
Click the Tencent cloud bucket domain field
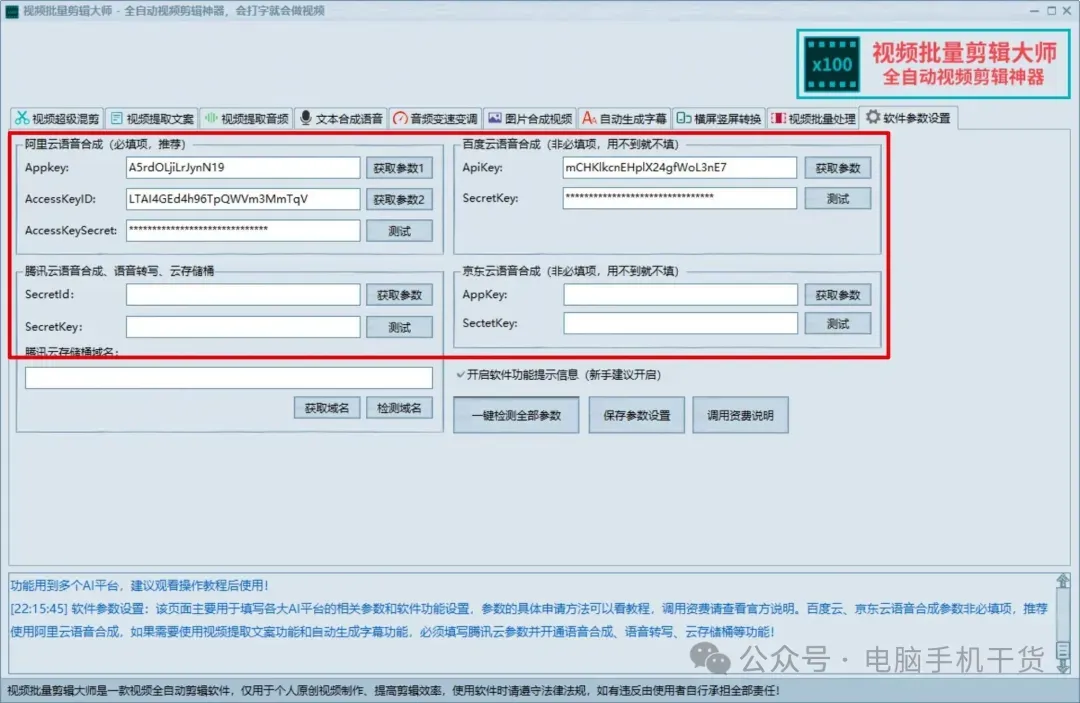coord(229,377)
